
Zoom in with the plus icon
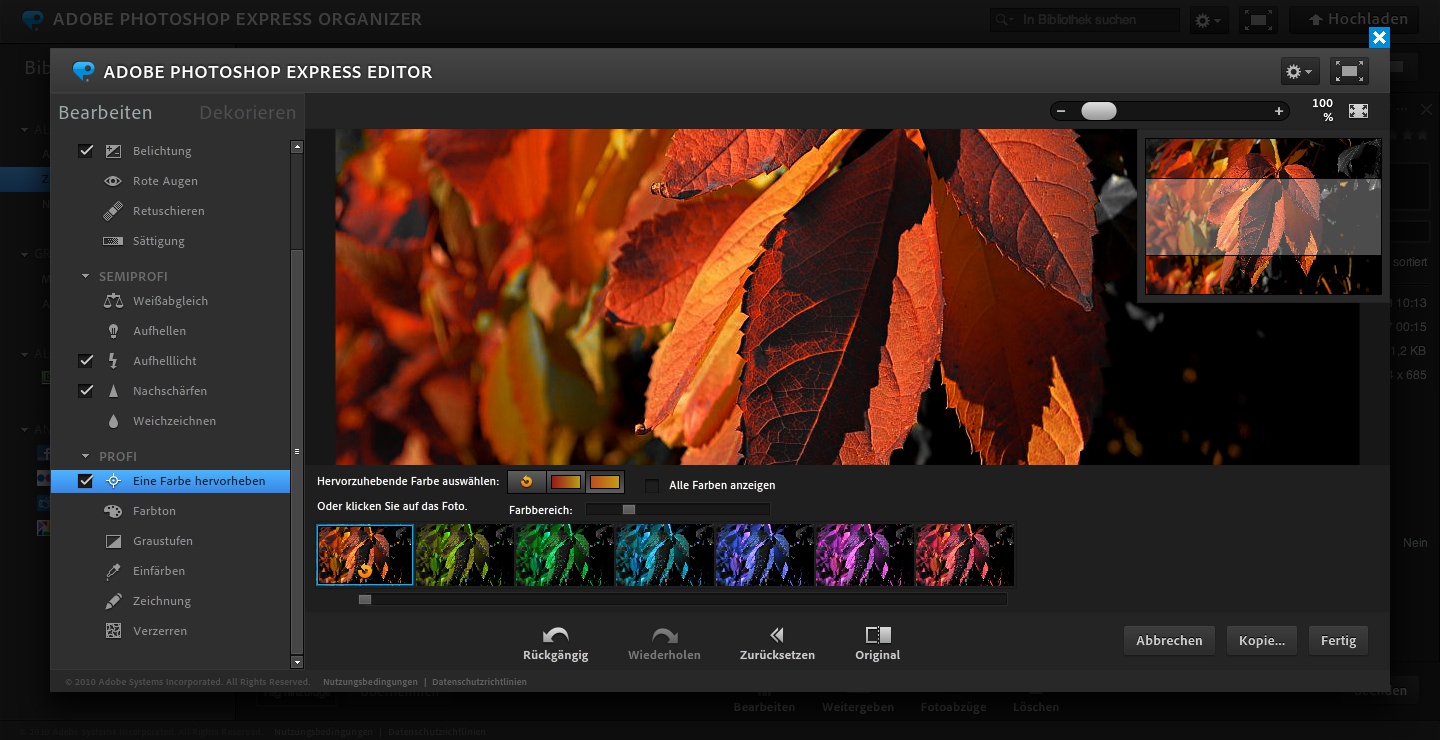[1279, 111]
